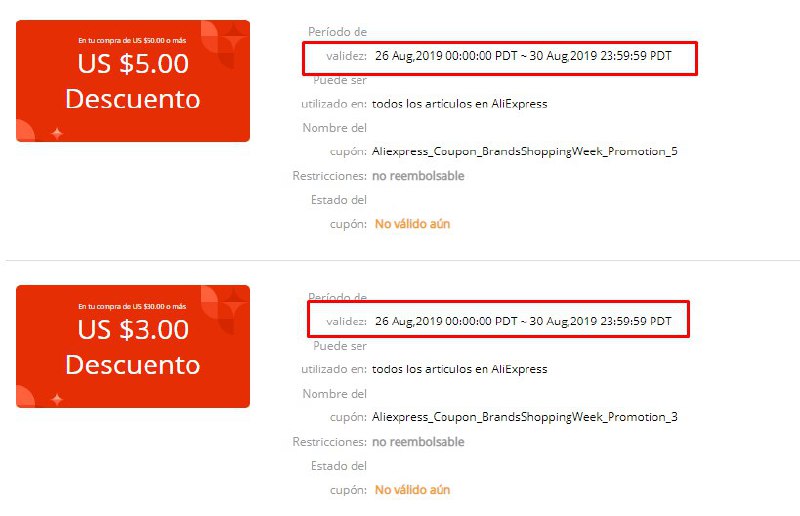Click 'todos los articulos en AliExpress' for first coupon

click(x=459, y=104)
